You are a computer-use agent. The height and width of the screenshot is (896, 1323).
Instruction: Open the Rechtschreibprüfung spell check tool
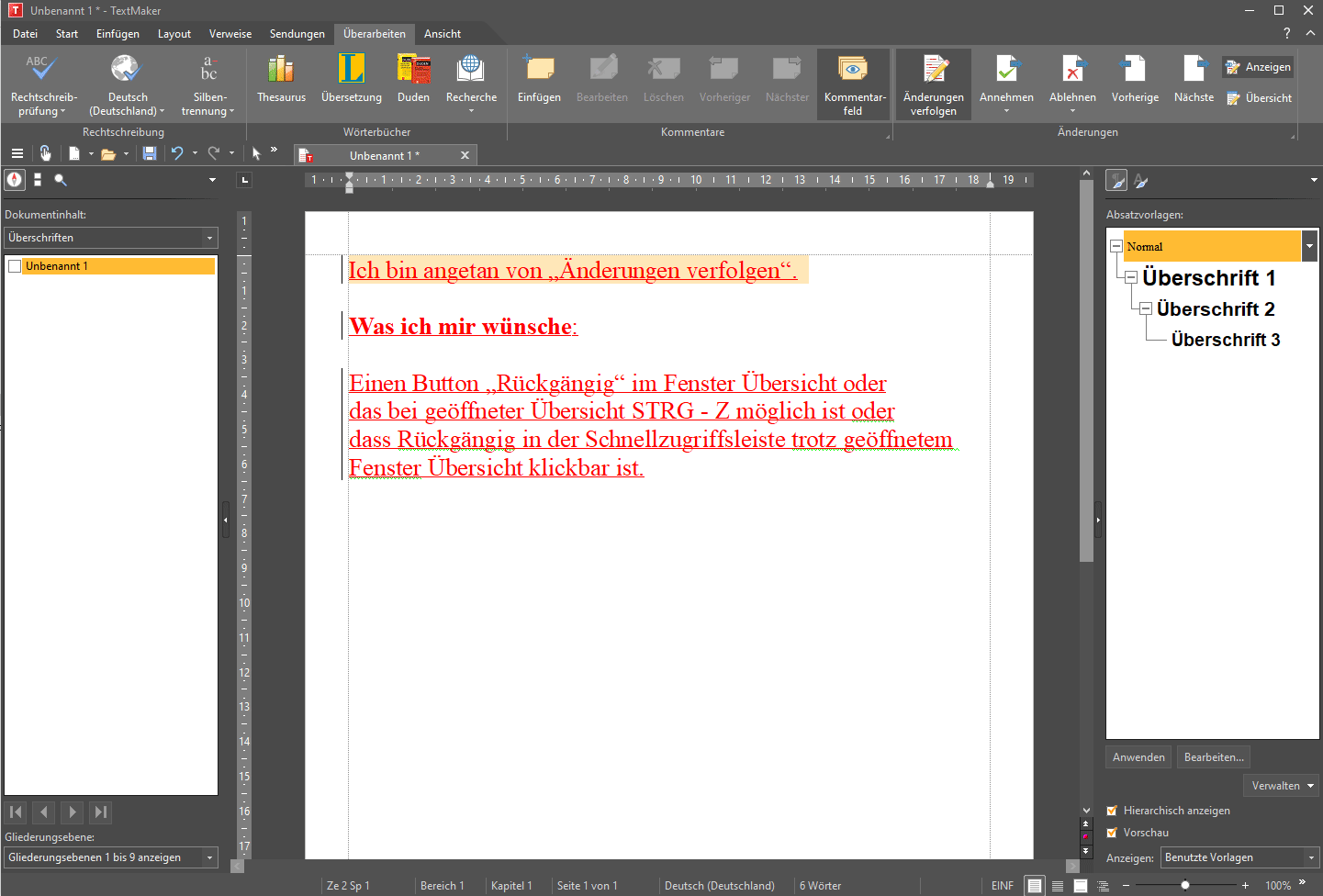(x=43, y=84)
